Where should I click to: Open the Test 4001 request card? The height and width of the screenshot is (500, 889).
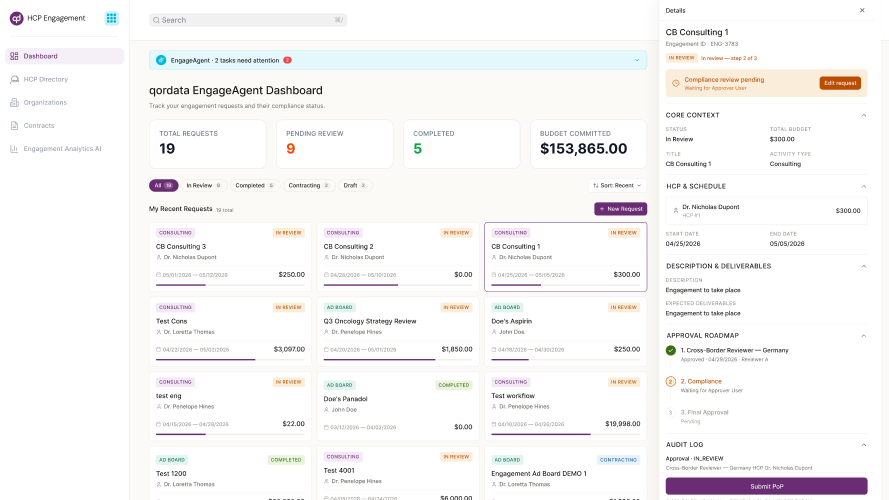tap(397, 474)
